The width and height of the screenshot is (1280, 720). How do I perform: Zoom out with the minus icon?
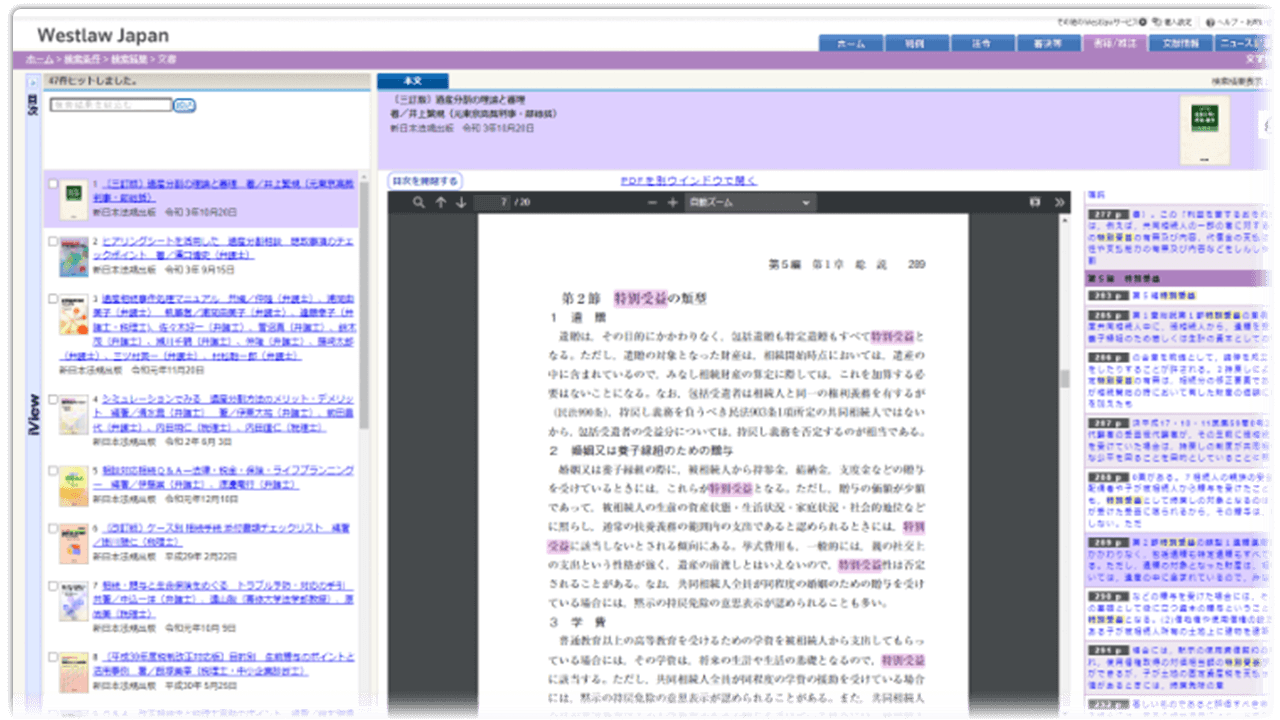652,202
